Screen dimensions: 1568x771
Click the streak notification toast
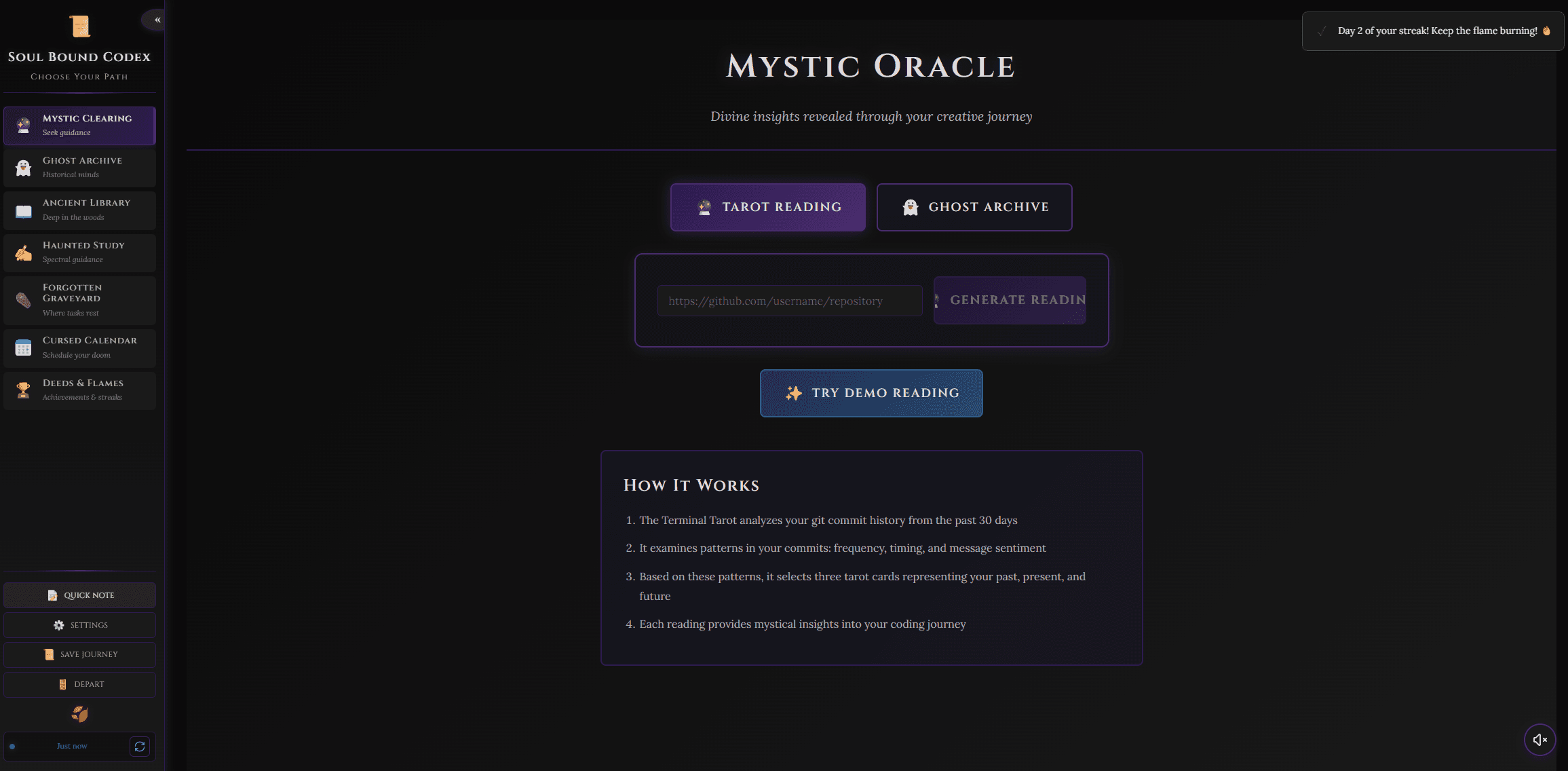[1432, 31]
